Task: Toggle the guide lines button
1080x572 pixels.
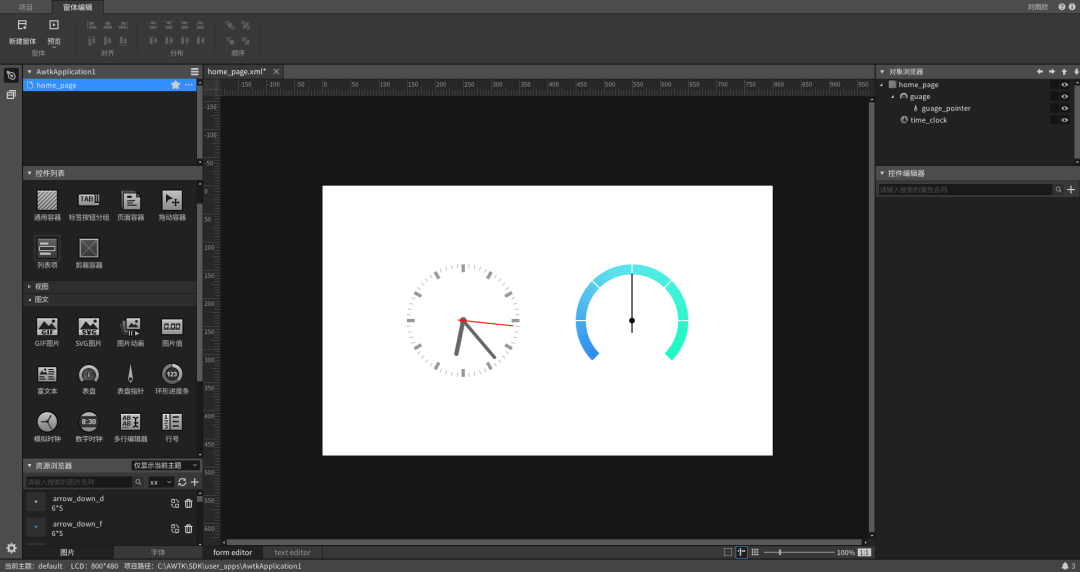Action: coord(741,552)
